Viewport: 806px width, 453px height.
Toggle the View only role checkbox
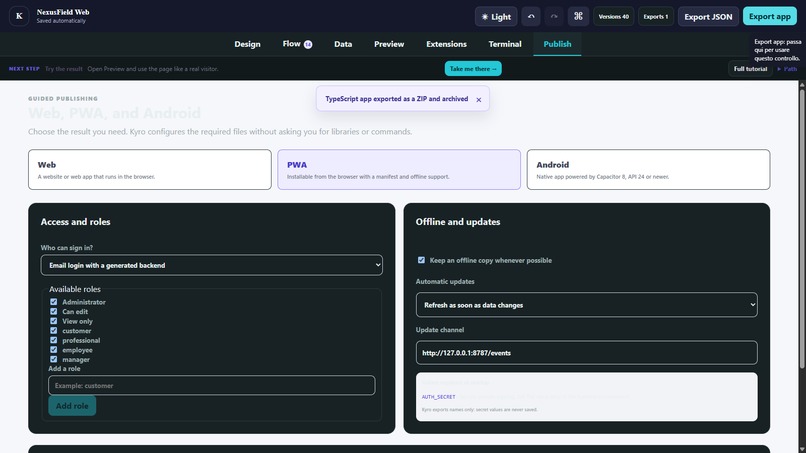53,321
